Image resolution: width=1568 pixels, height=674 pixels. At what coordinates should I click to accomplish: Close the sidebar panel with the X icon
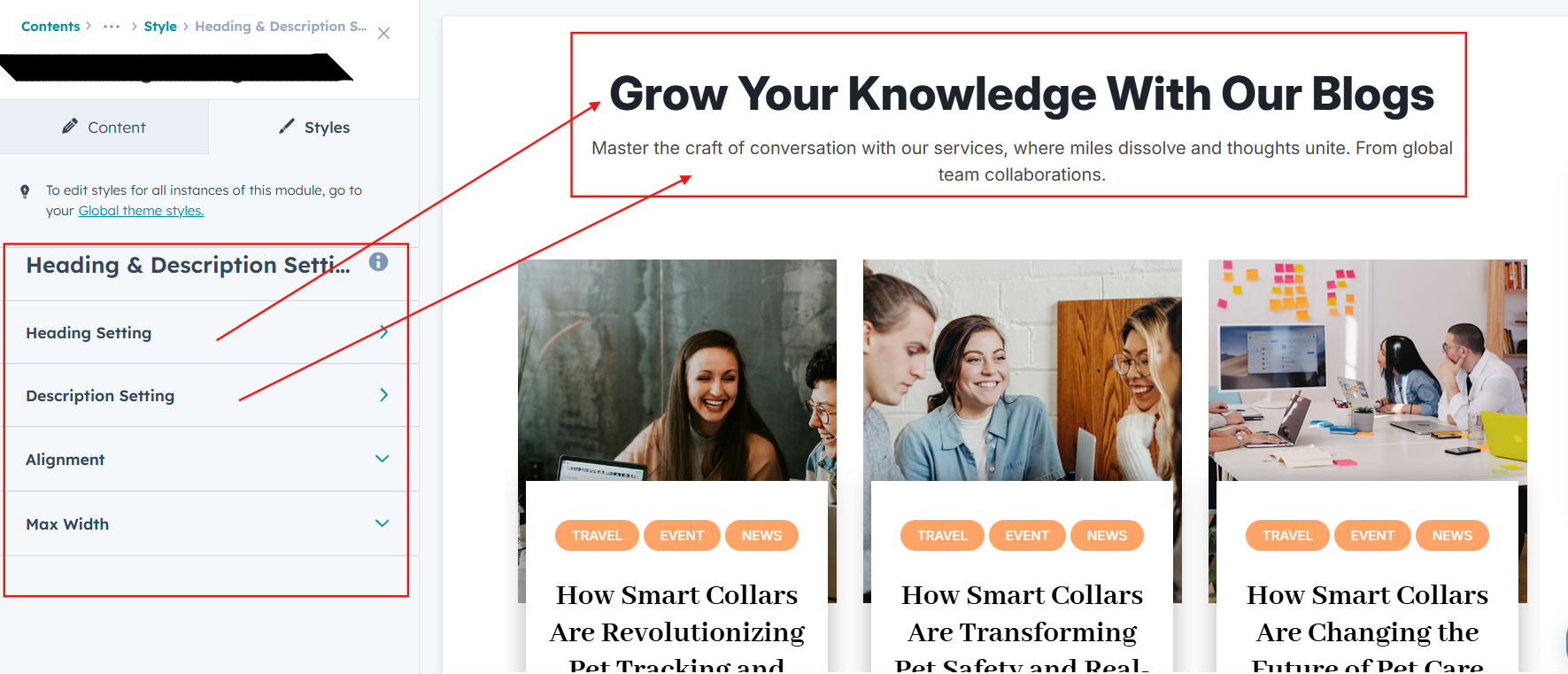[x=383, y=34]
